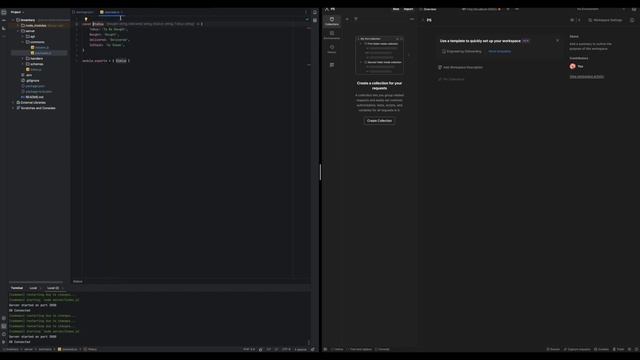
Task: Open the View workspace activity link
Action: pos(587,76)
